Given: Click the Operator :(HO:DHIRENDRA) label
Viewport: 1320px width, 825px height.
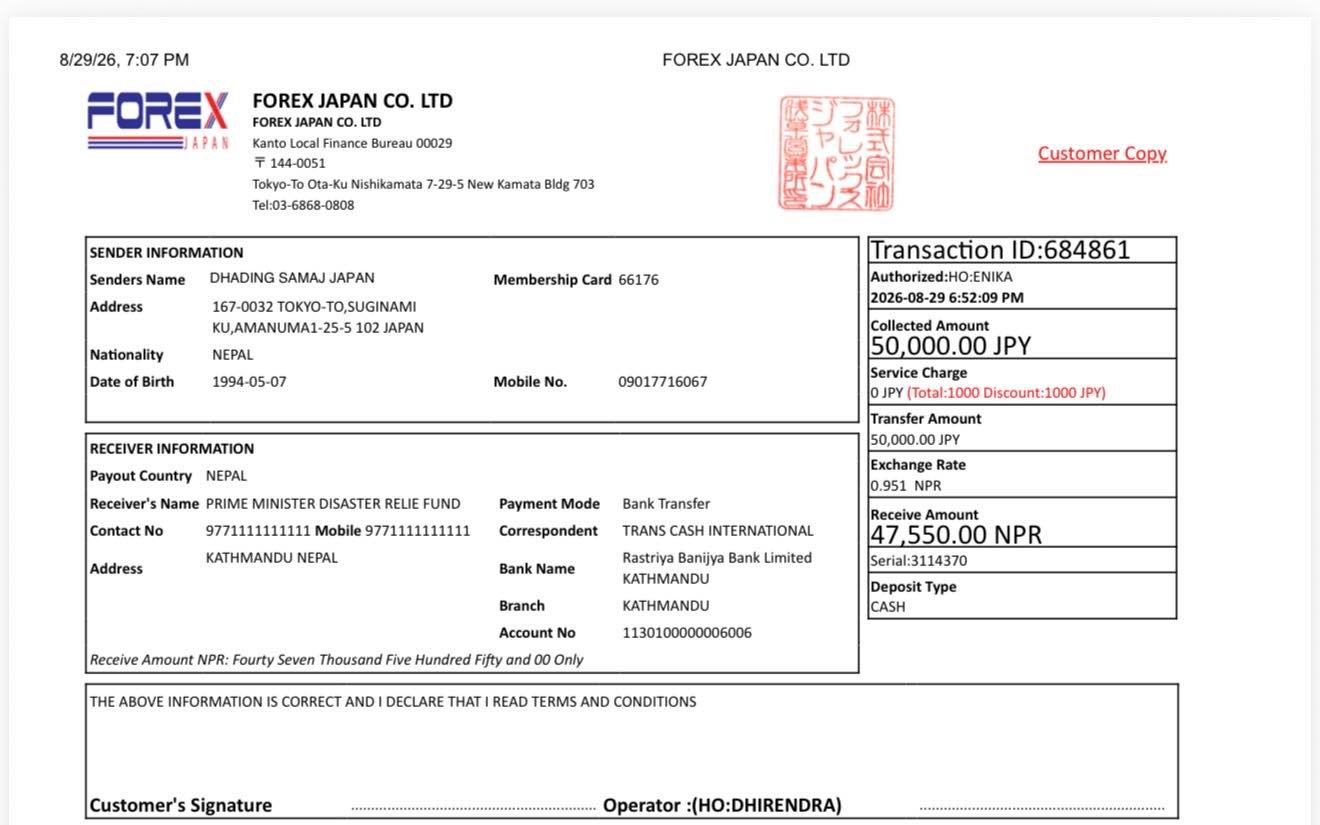Looking at the screenshot, I should (x=722, y=805).
